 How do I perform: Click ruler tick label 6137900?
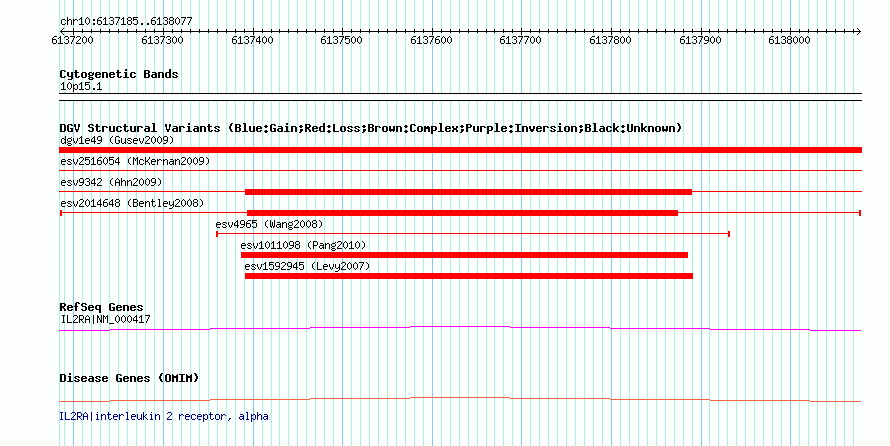pyautogui.click(x=700, y=40)
